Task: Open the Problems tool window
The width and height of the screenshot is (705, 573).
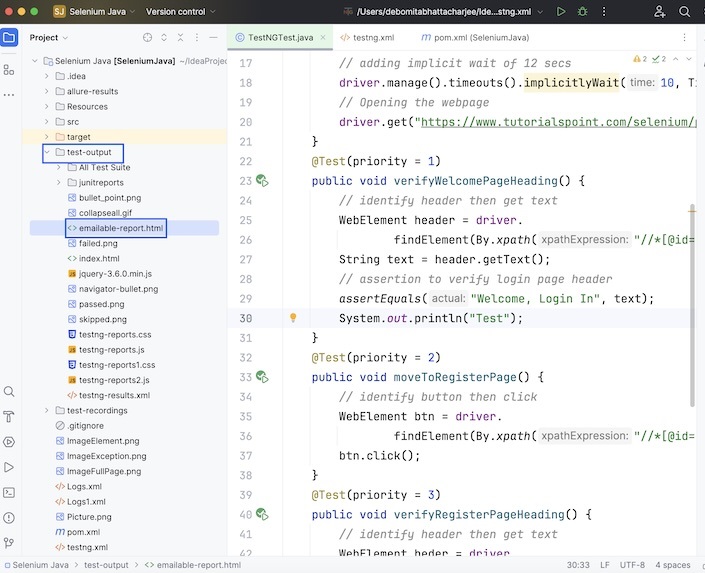Action: (9, 517)
